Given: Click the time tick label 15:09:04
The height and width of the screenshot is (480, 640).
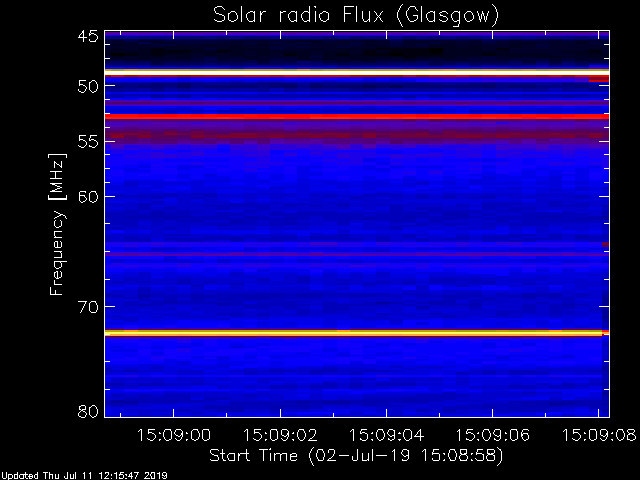Looking at the screenshot, I should [x=386, y=436].
